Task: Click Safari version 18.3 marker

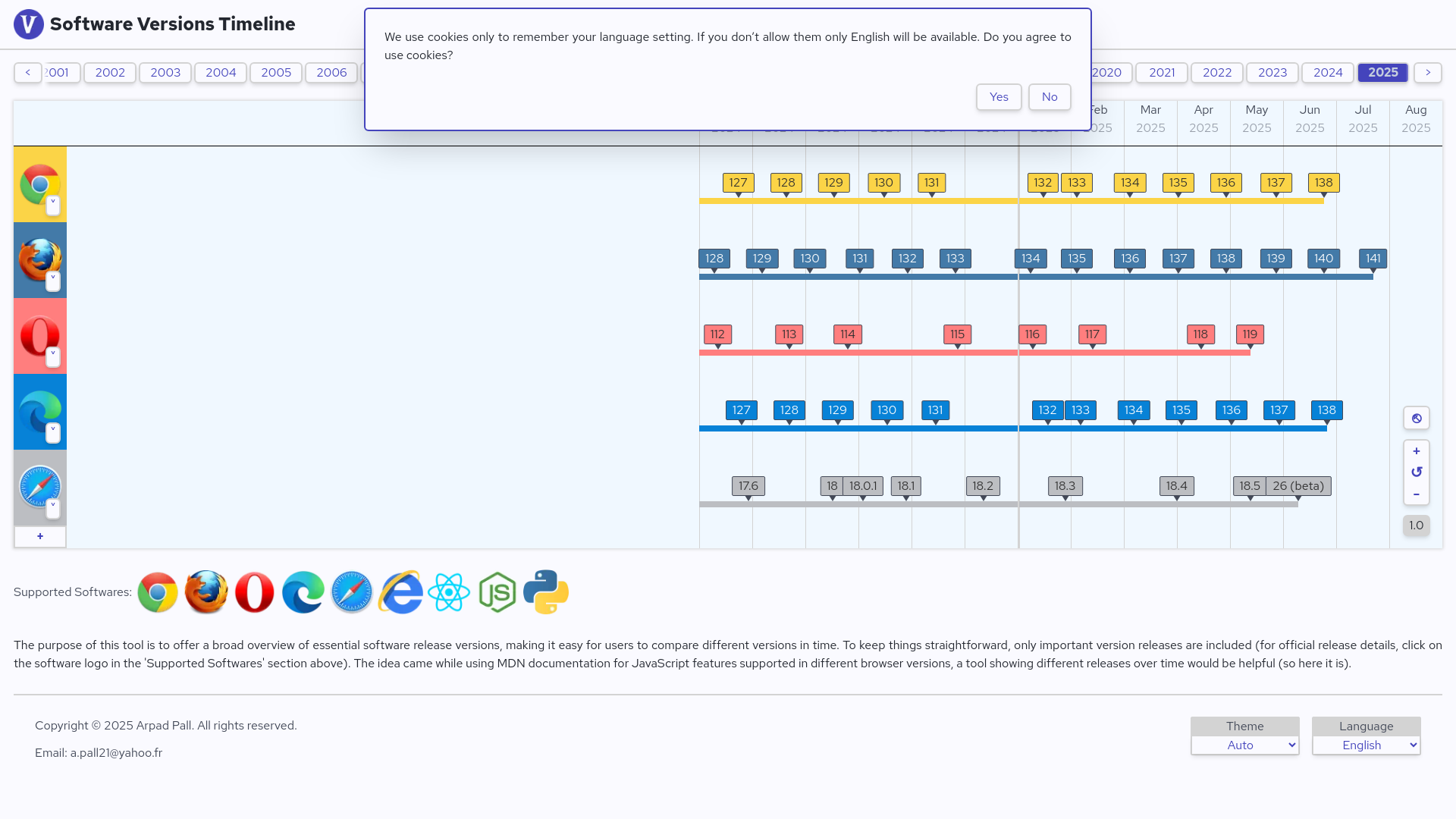Action: click(x=1065, y=486)
